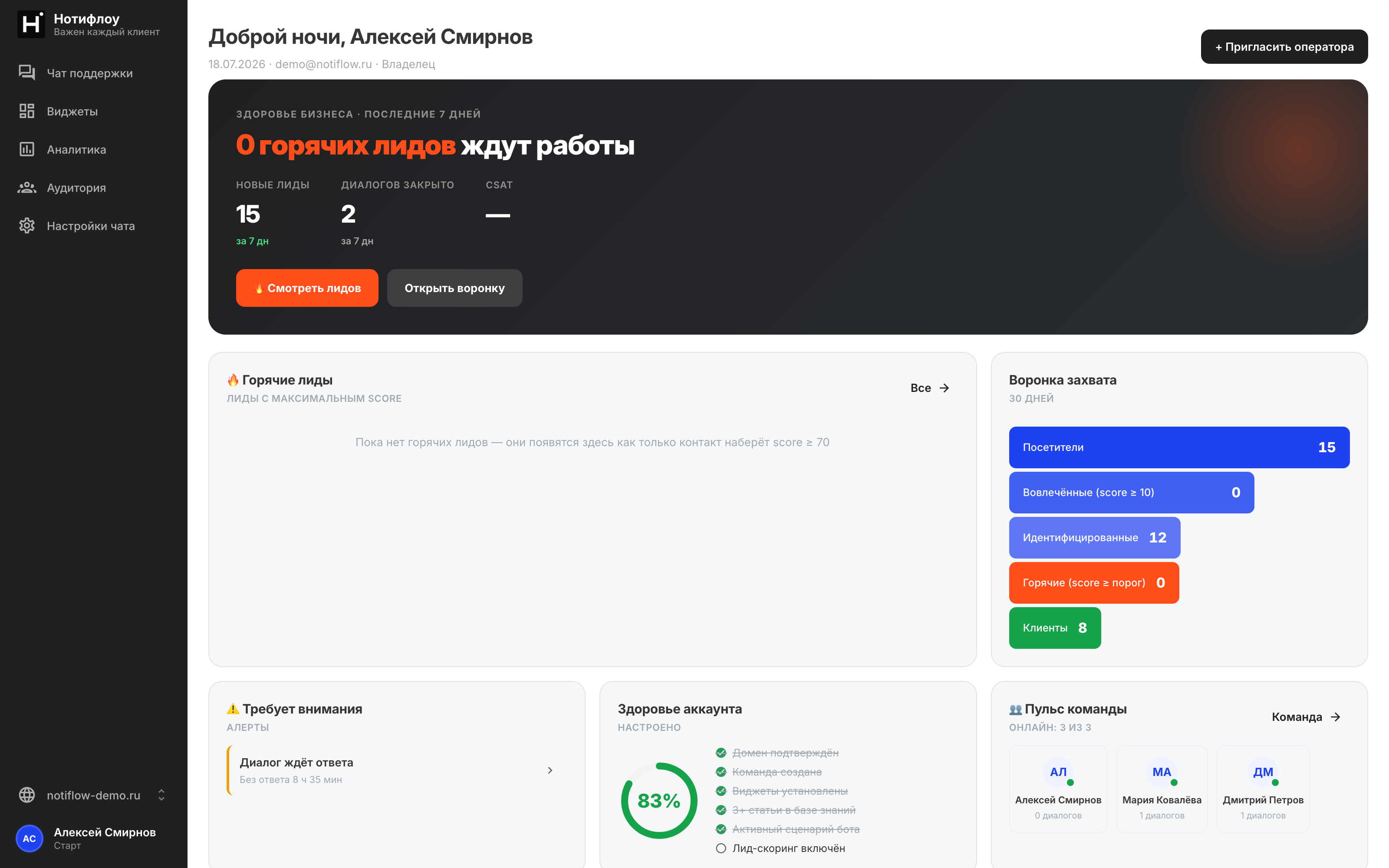The height and width of the screenshot is (868, 1389).
Task: Expand the notiflow-demo.ru site switcher arrows
Action: click(x=161, y=795)
